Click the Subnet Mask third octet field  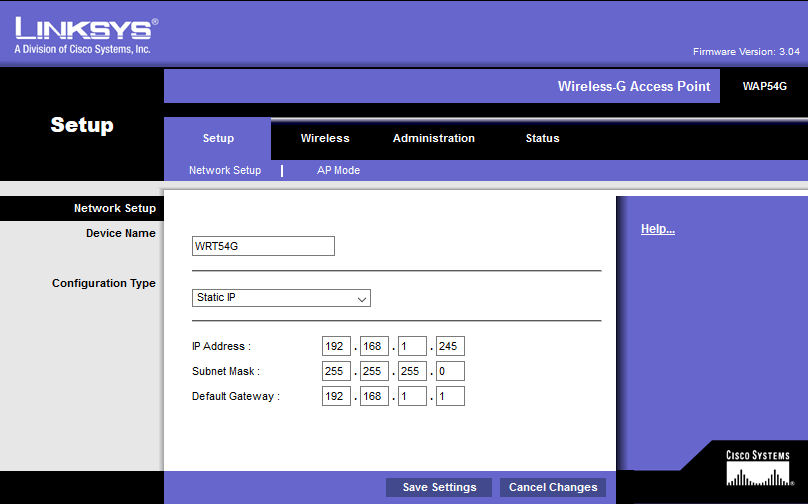tap(412, 371)
